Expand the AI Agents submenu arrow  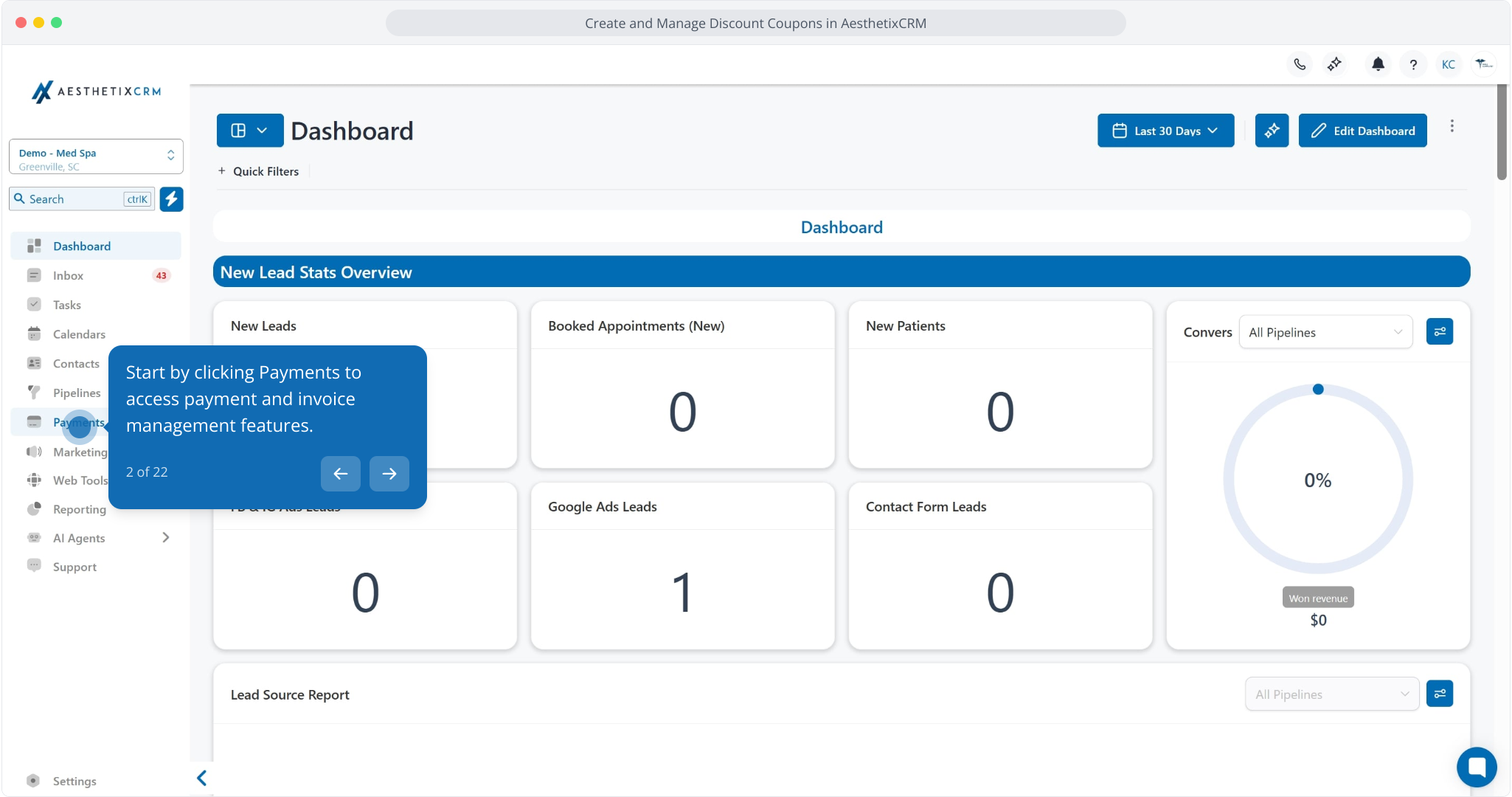tap(166, 538)
